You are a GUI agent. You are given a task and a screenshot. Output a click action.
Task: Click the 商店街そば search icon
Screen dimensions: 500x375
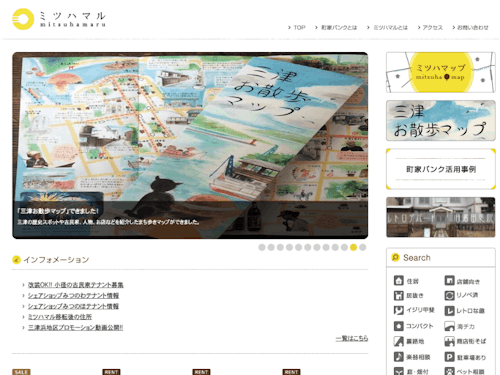click(449, 341)
